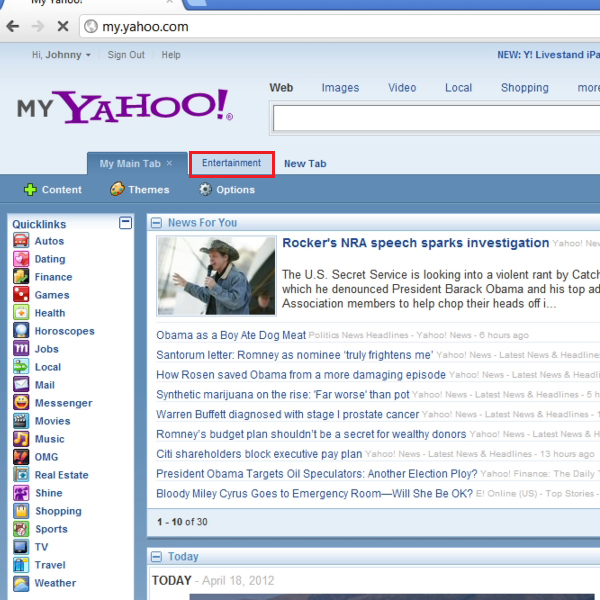Click the Horoscopes text link

click(64, 331)
